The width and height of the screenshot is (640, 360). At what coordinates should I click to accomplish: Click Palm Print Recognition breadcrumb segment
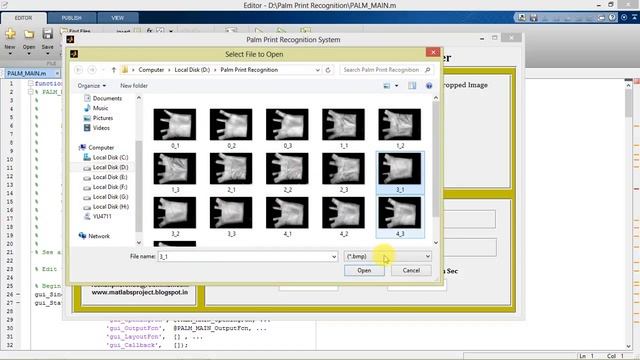pos(249,70)
